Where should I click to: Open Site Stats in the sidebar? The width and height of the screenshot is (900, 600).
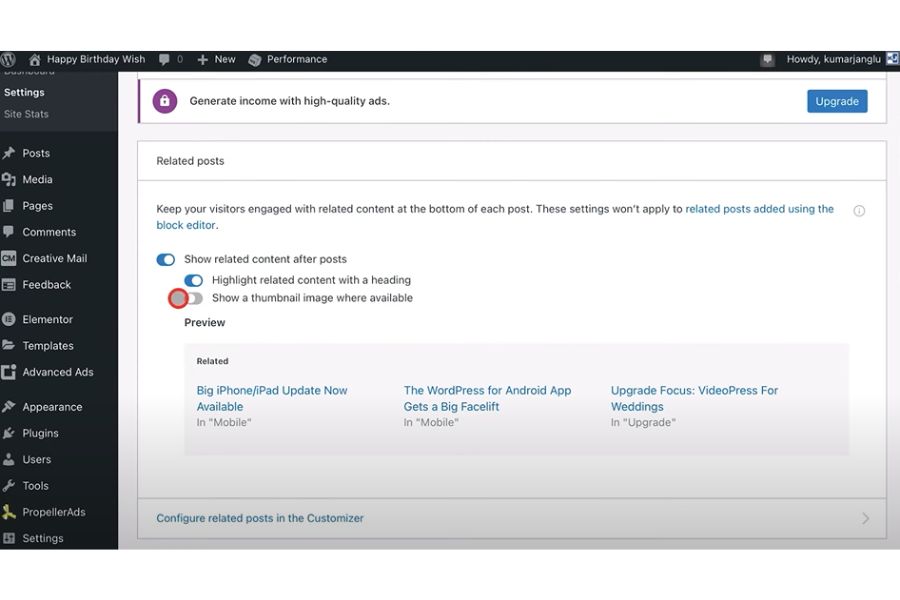pyautogui.click(x=26, y=114)
